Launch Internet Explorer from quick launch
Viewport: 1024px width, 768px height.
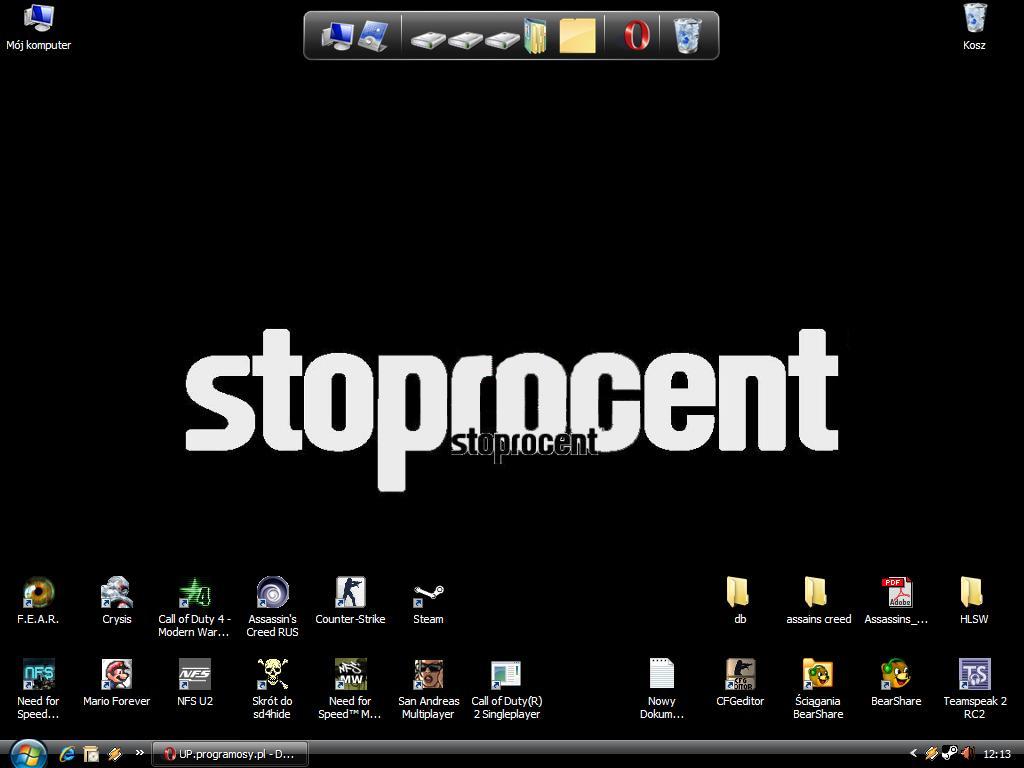click(x=67, y=754)
